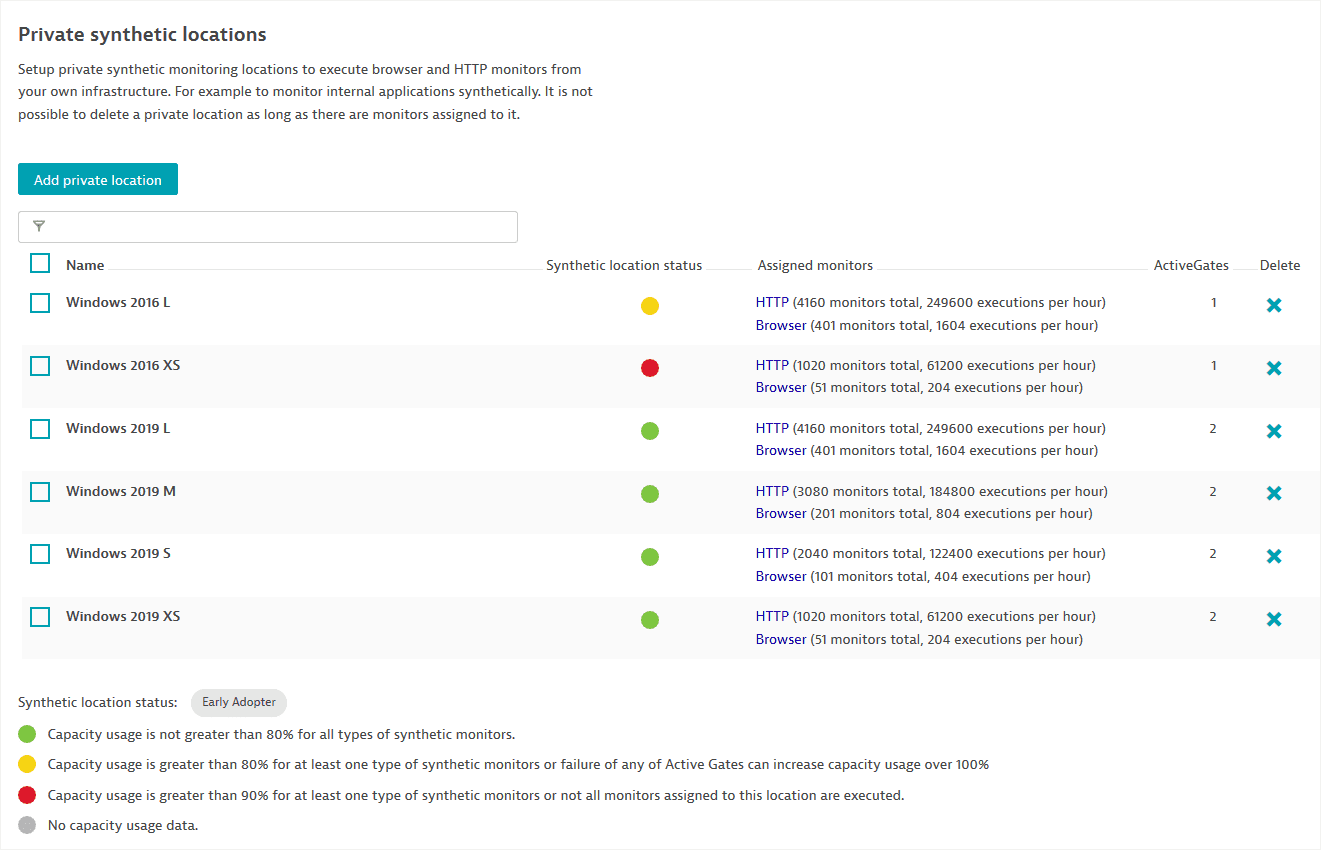Image resolution: width=1321 pixels, height=850 pixels.
Task: Select the Windows 2019 M location name
Action: [x=121, y=491]
